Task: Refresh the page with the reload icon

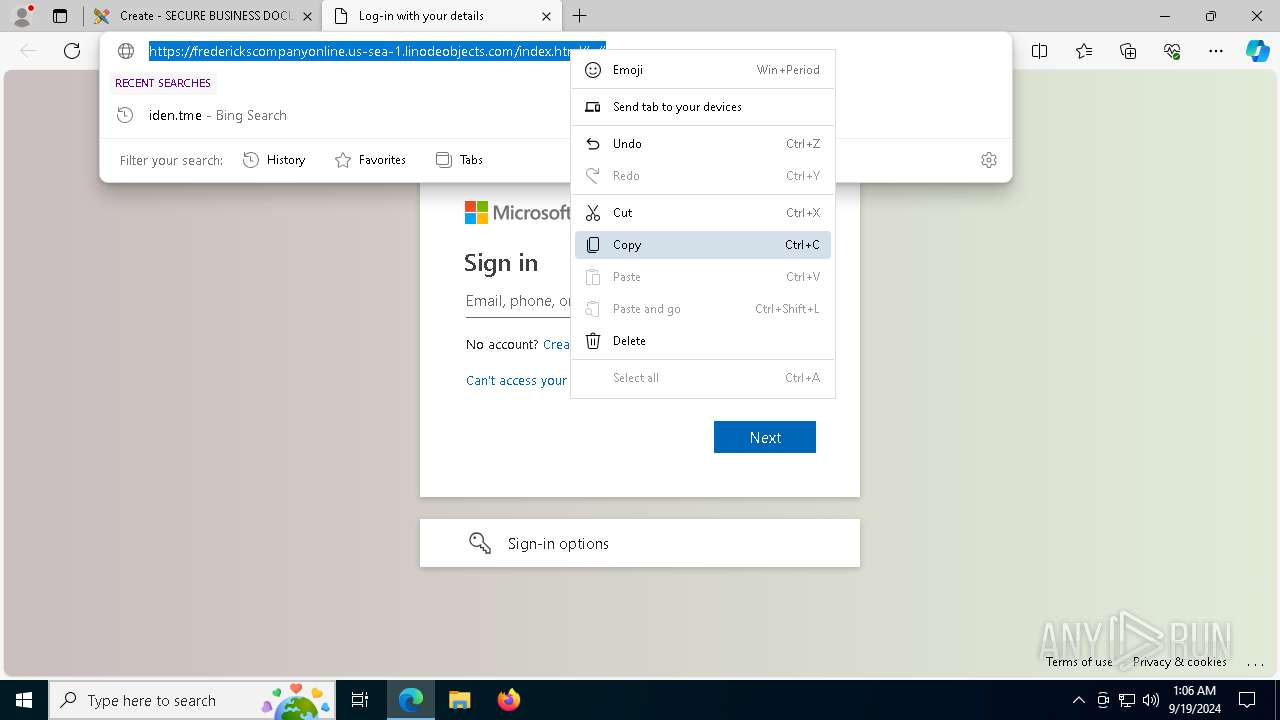Action: pyautogui.click(x=72, y=51)
